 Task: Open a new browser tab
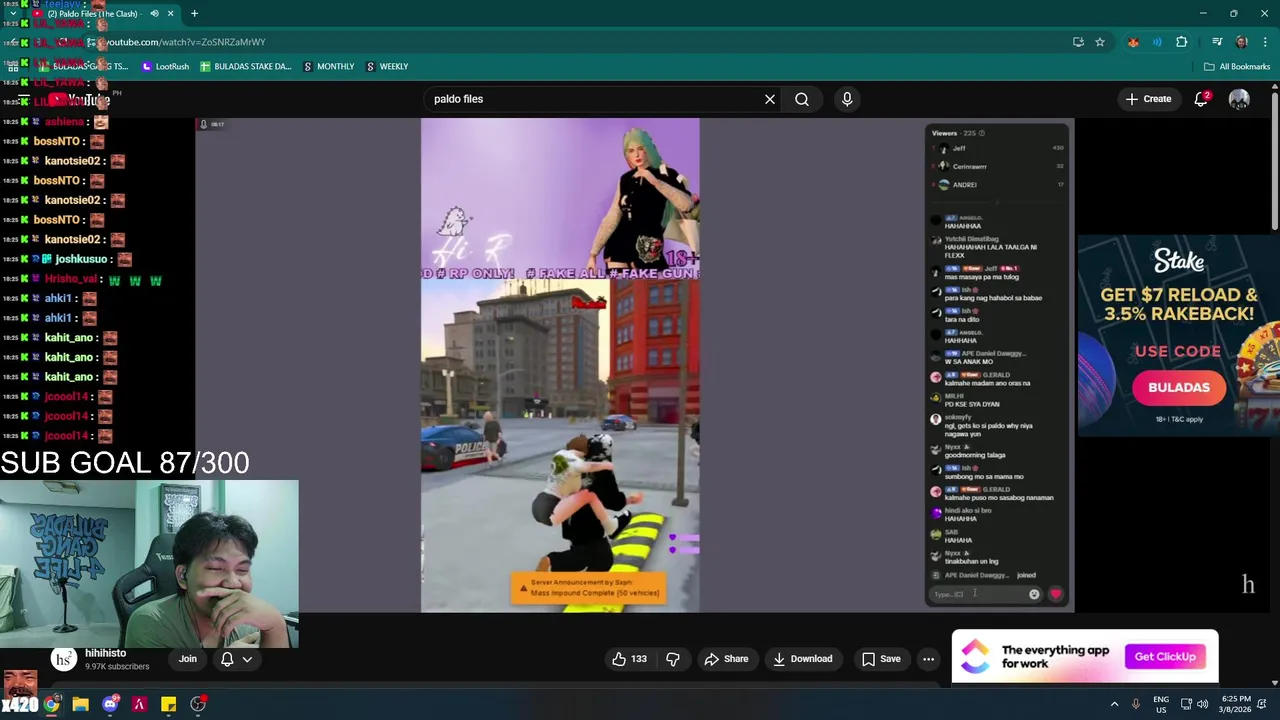tap(194, 14)
